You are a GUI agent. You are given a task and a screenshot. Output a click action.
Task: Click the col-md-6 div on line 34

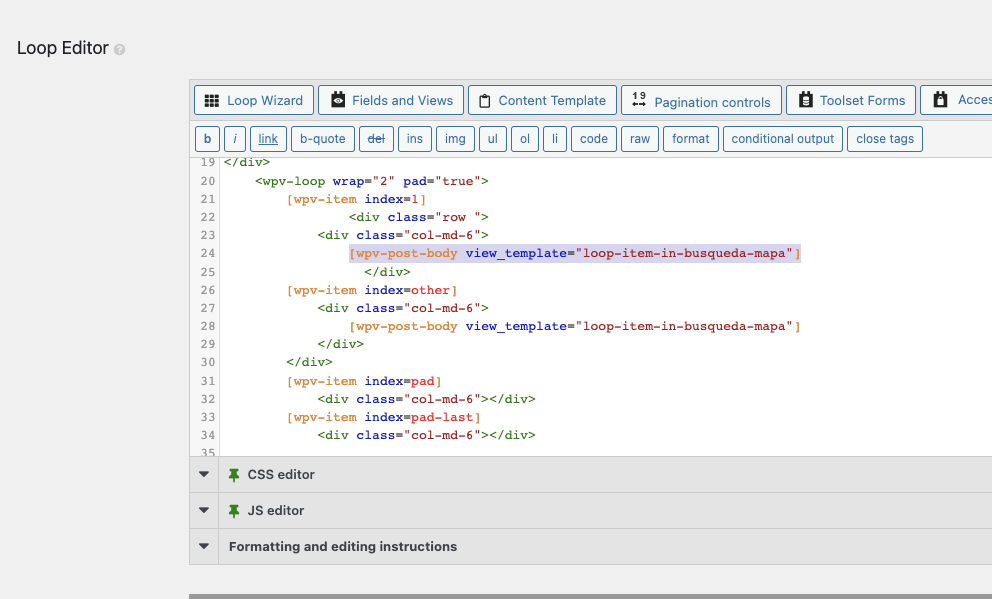click(x=426, y=435)
